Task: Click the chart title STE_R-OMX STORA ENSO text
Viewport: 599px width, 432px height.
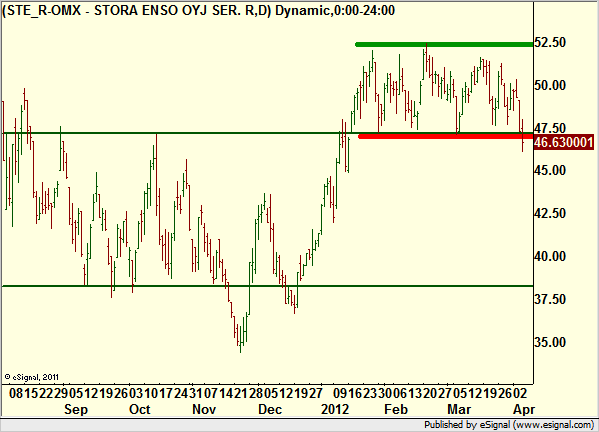Action: (198, 10)
